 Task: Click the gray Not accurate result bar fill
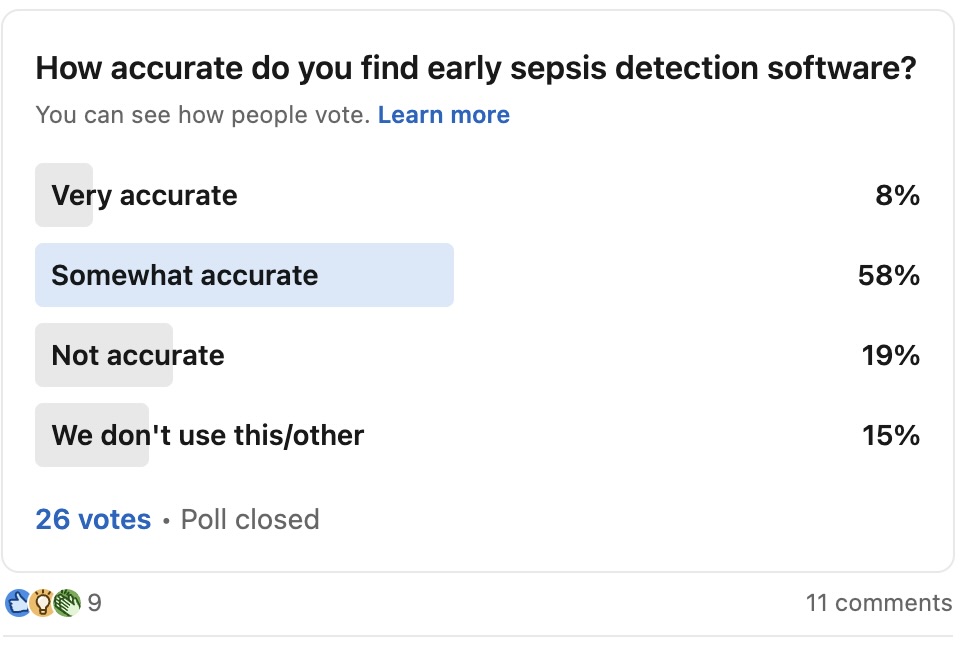point(103,355)
